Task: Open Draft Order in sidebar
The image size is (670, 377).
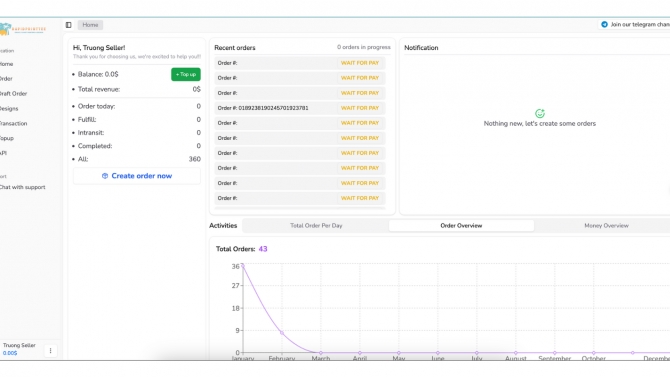Action: click(x=13, y=94)
